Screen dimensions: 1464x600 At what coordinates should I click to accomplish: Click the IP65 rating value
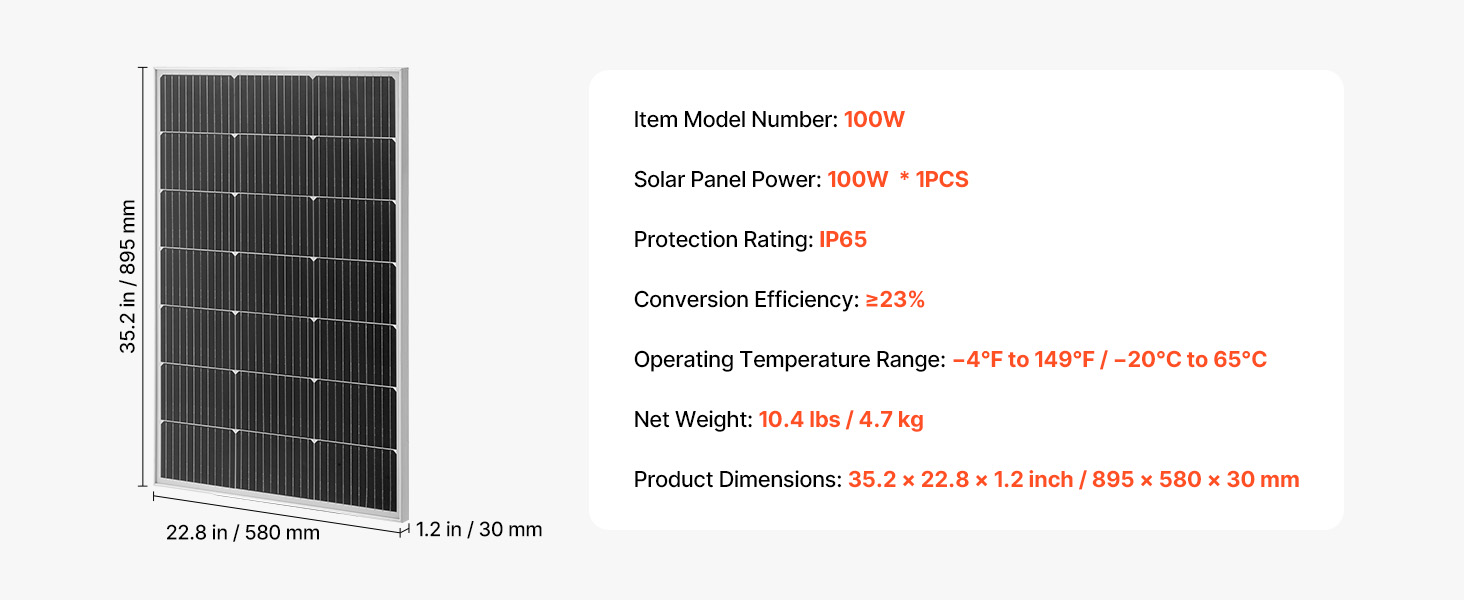pyautogui.click(x=842, y=240)
